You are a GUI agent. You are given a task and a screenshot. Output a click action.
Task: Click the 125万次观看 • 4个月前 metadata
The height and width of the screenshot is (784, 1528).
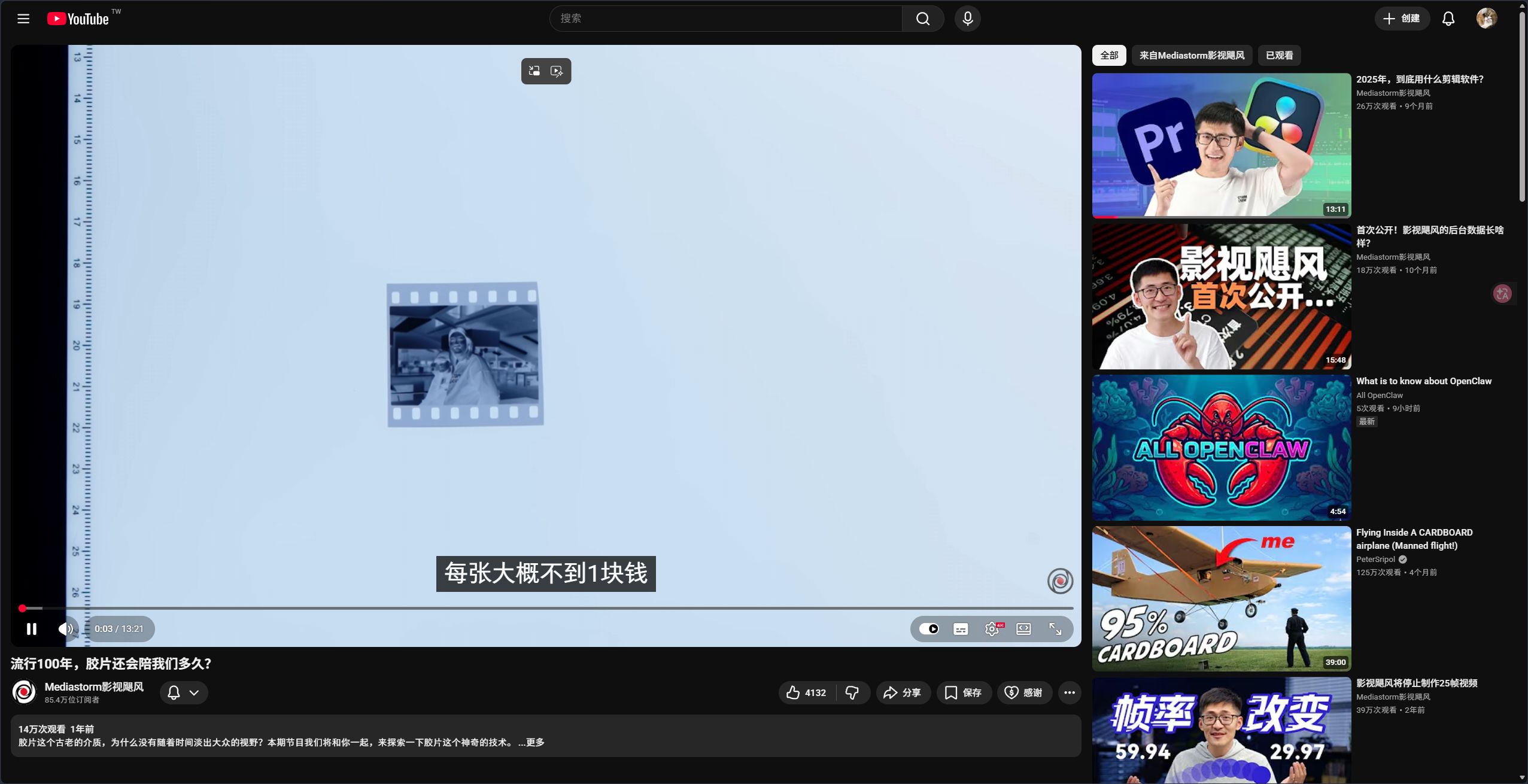click(x=1396, y=573)
